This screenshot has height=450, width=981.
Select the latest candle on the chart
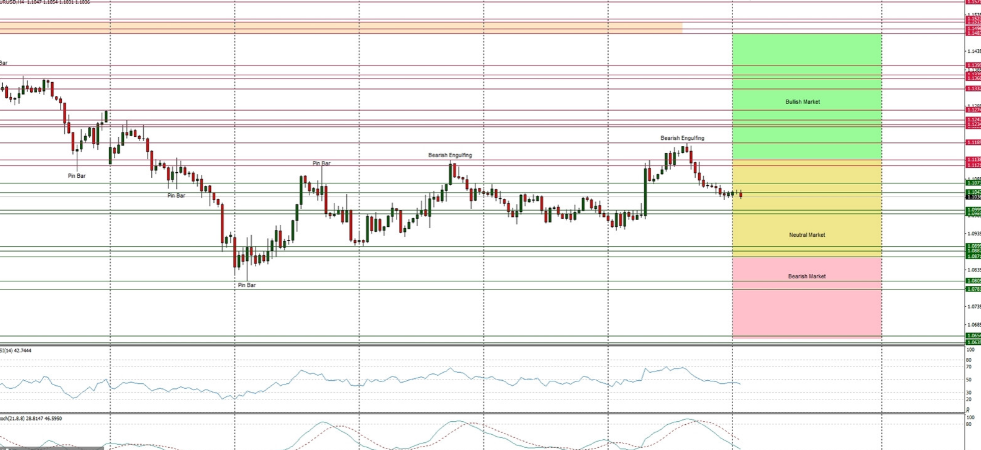740,194
